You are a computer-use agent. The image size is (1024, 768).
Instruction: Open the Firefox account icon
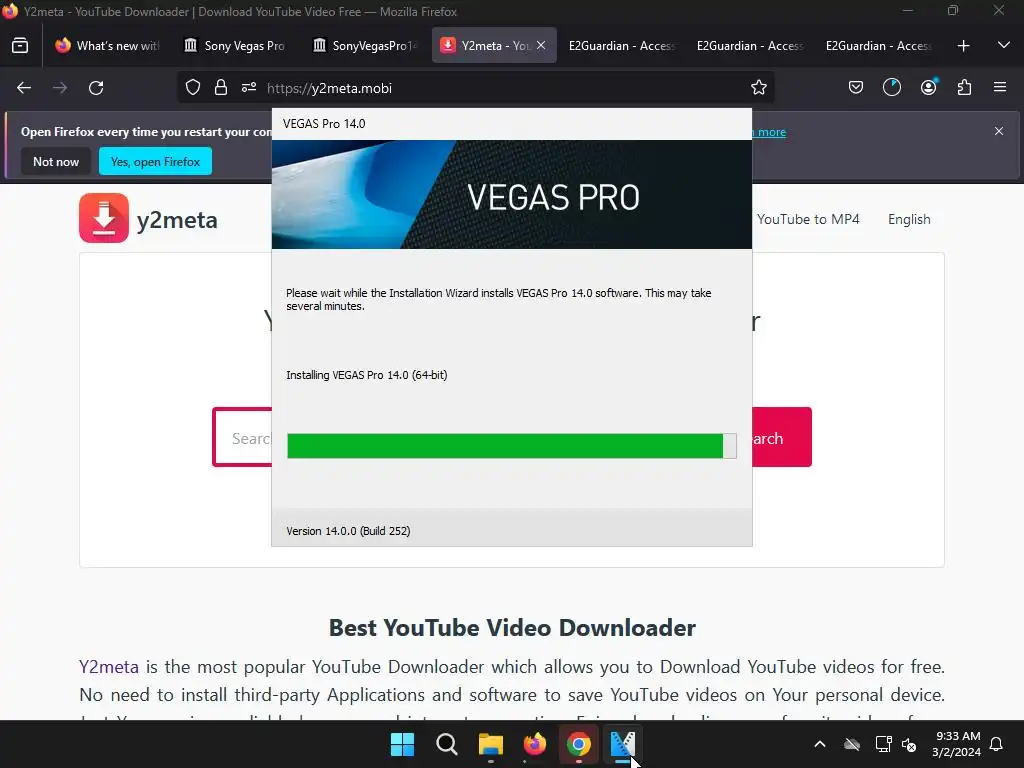pos(928,88)
